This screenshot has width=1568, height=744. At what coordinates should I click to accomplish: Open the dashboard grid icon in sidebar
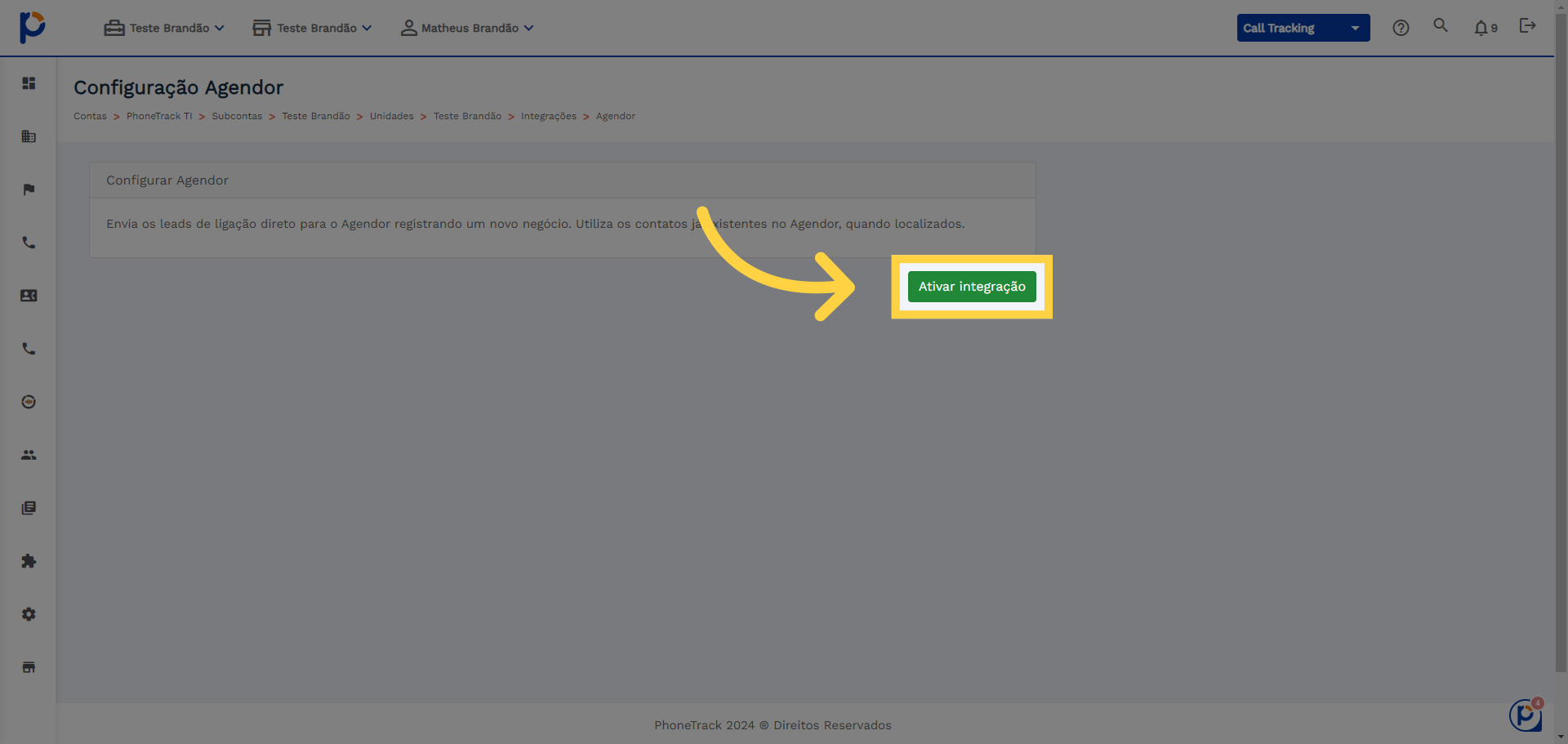pos(29,83)
